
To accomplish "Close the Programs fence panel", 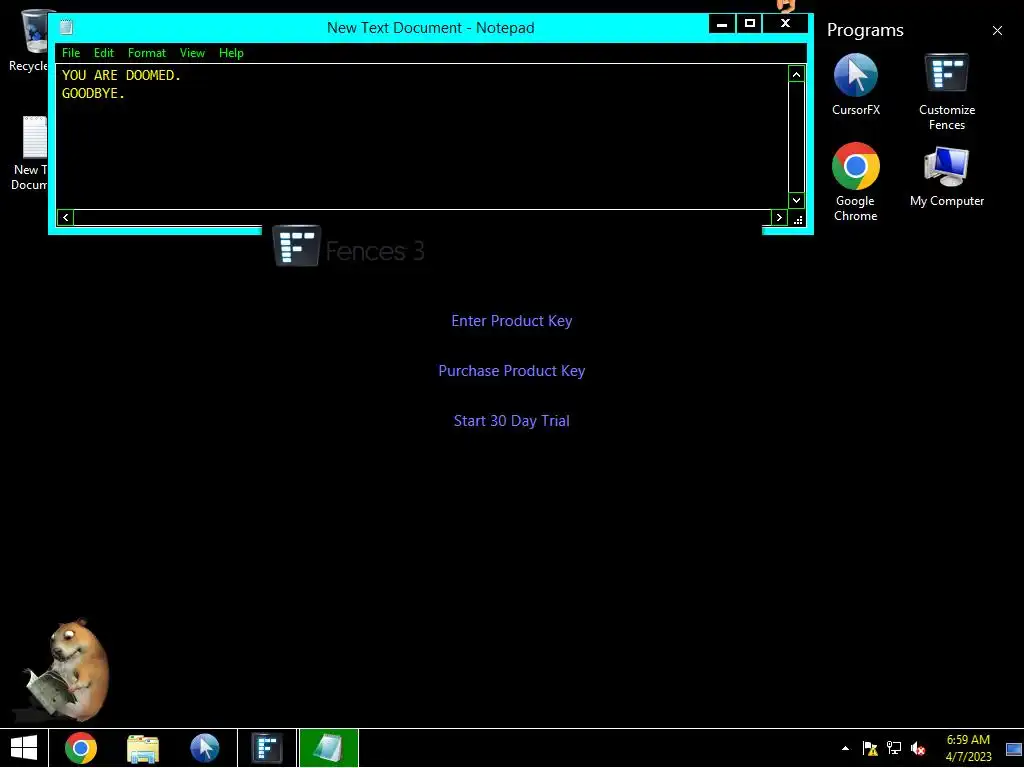I will [x=997, y=31].
